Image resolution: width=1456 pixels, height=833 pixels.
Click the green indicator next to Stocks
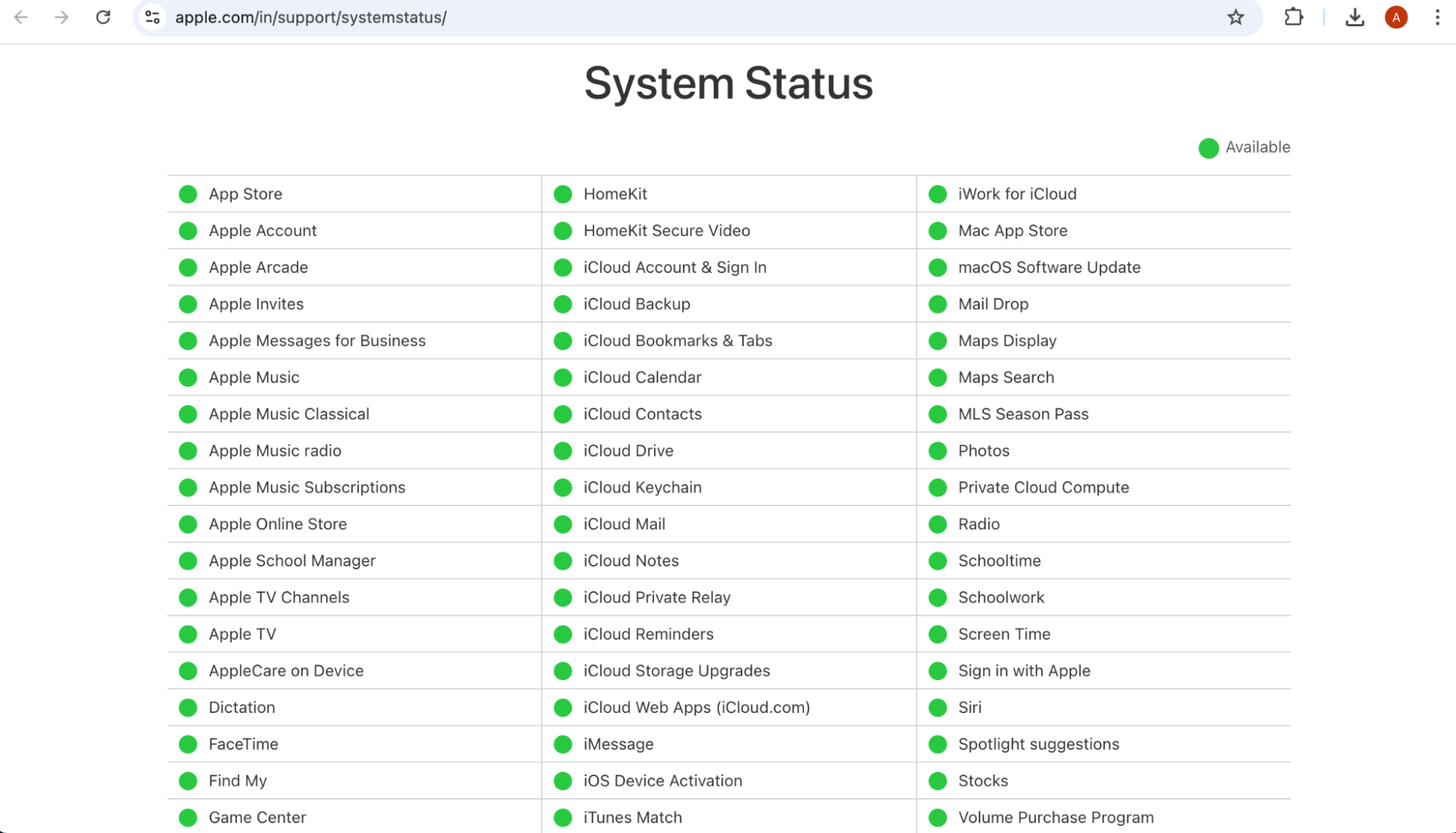pos(937,781)
